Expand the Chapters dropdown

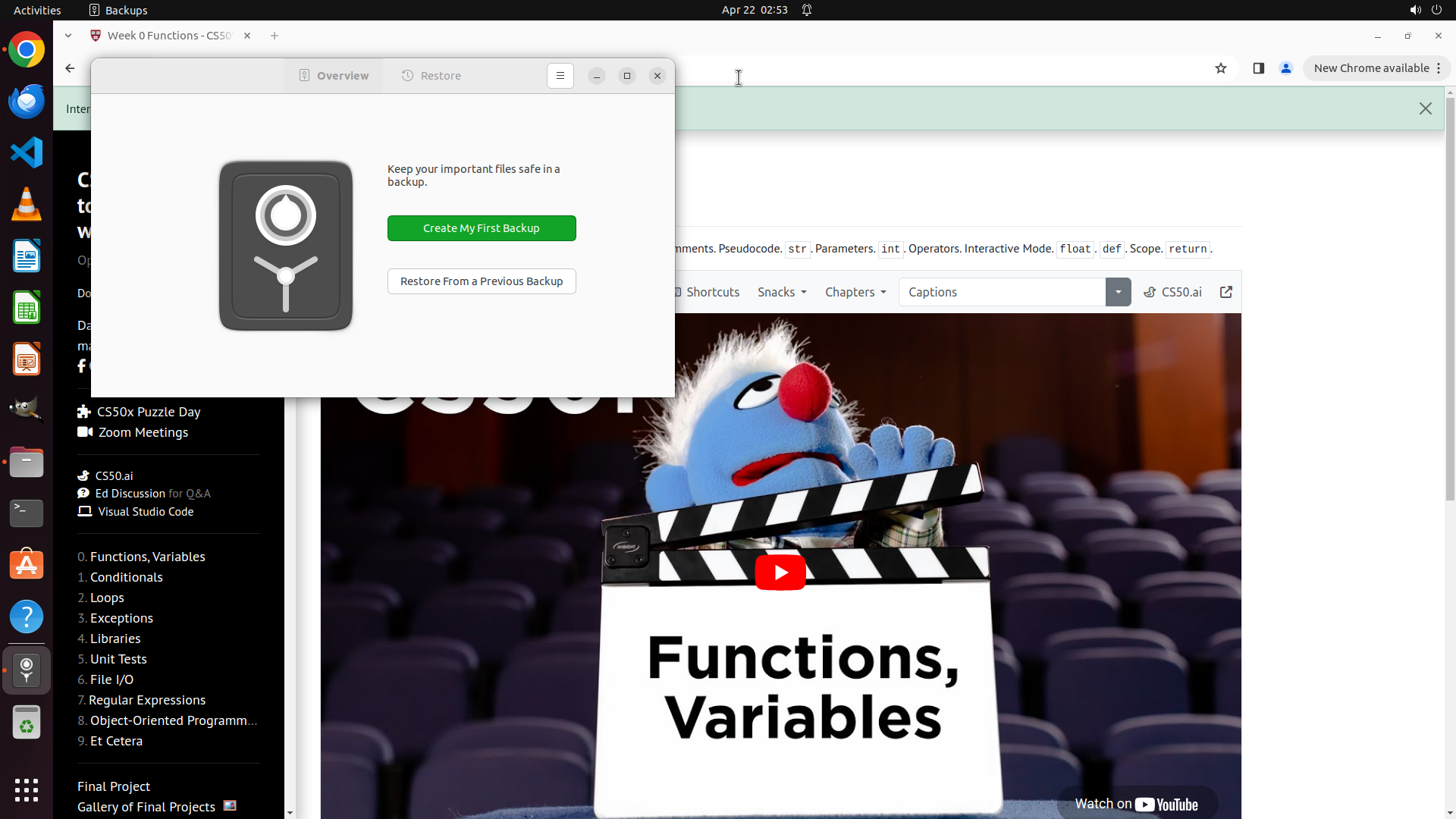pyautogui.click(x=855, y=292)
